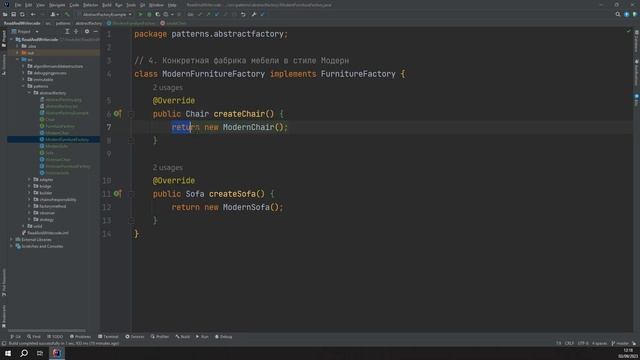Click the tool window quick access icon in status bar
This screenshot has width=640, height=360.
coord(4,344)
